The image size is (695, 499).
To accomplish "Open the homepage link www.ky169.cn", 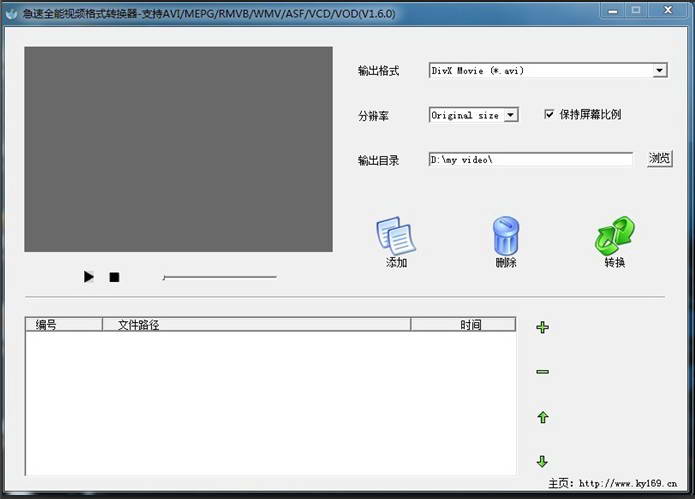I will pos(628,483).
